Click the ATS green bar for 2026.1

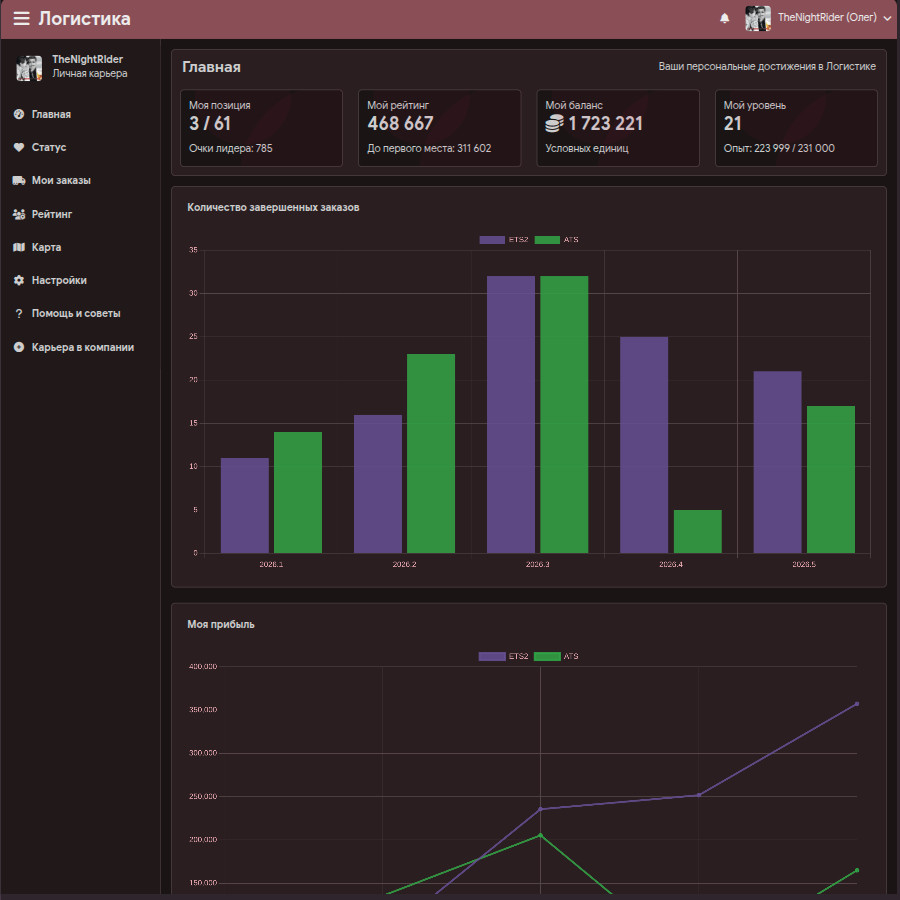coord(298,492)
